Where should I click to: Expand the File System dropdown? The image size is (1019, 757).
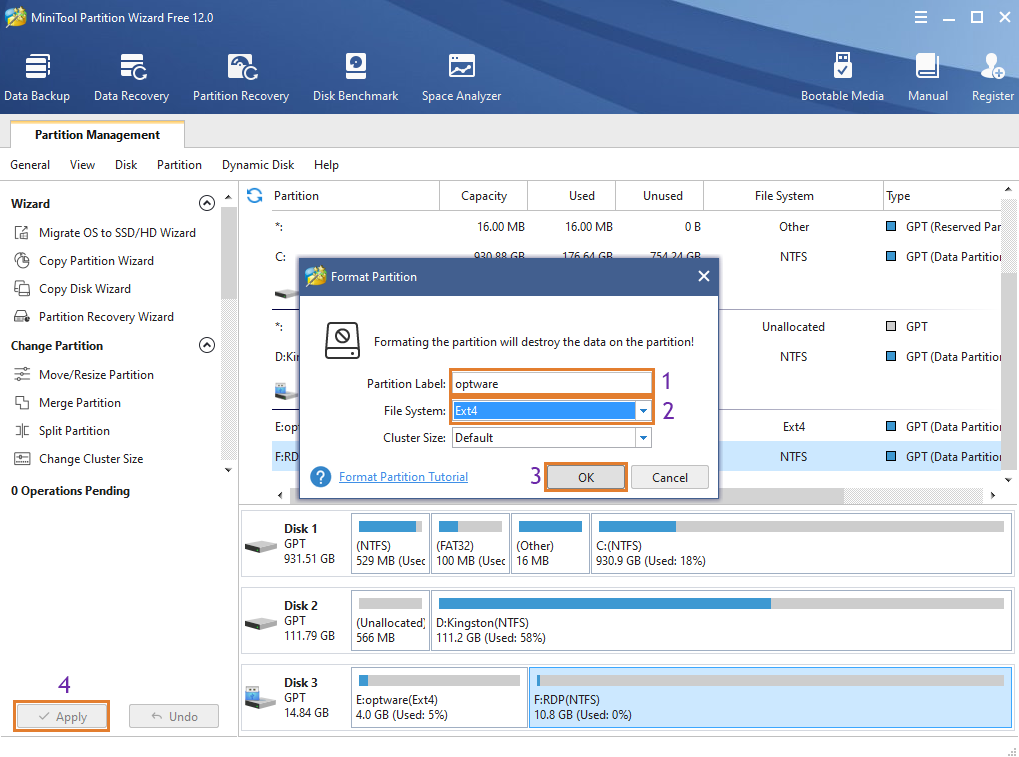[x=643, y=411]
